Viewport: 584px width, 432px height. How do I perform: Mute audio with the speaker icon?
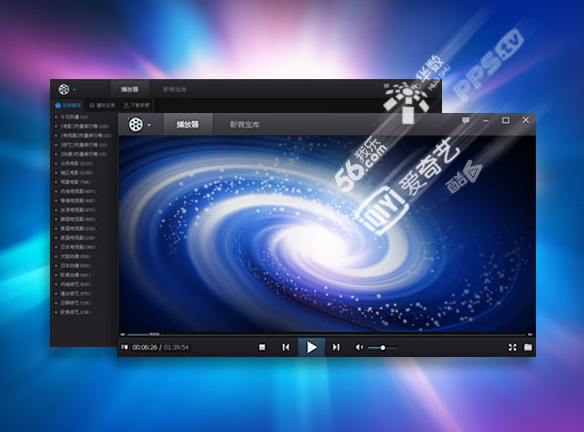coord(359,347)
